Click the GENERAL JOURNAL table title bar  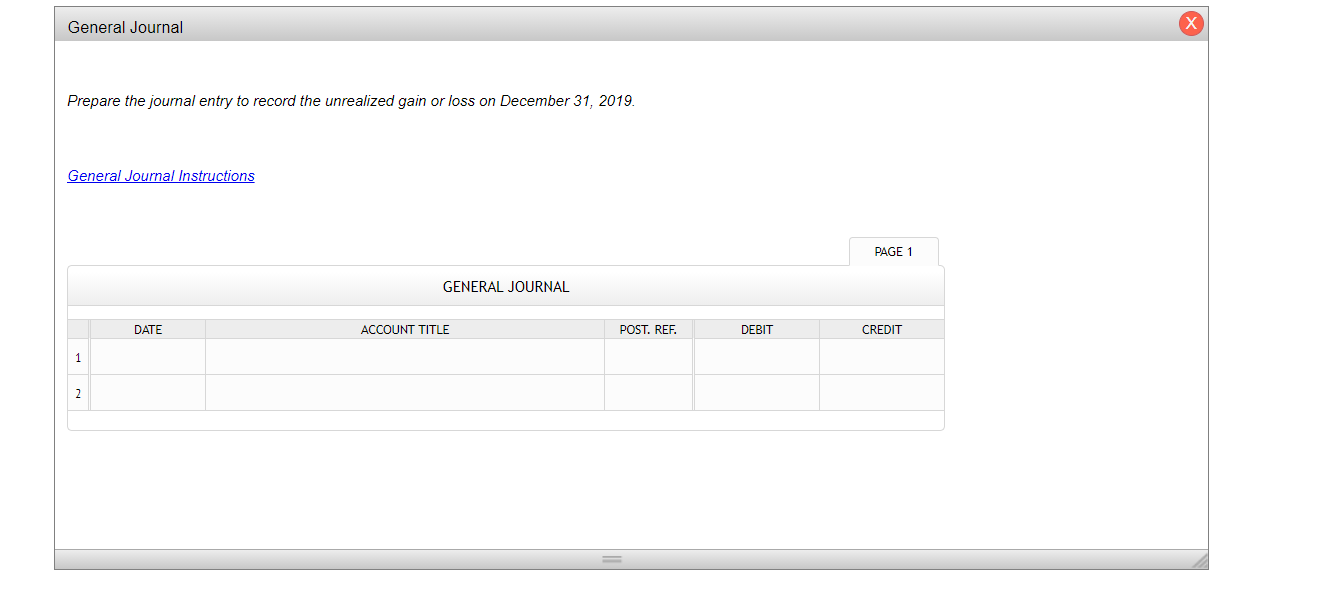click(505, 286)
